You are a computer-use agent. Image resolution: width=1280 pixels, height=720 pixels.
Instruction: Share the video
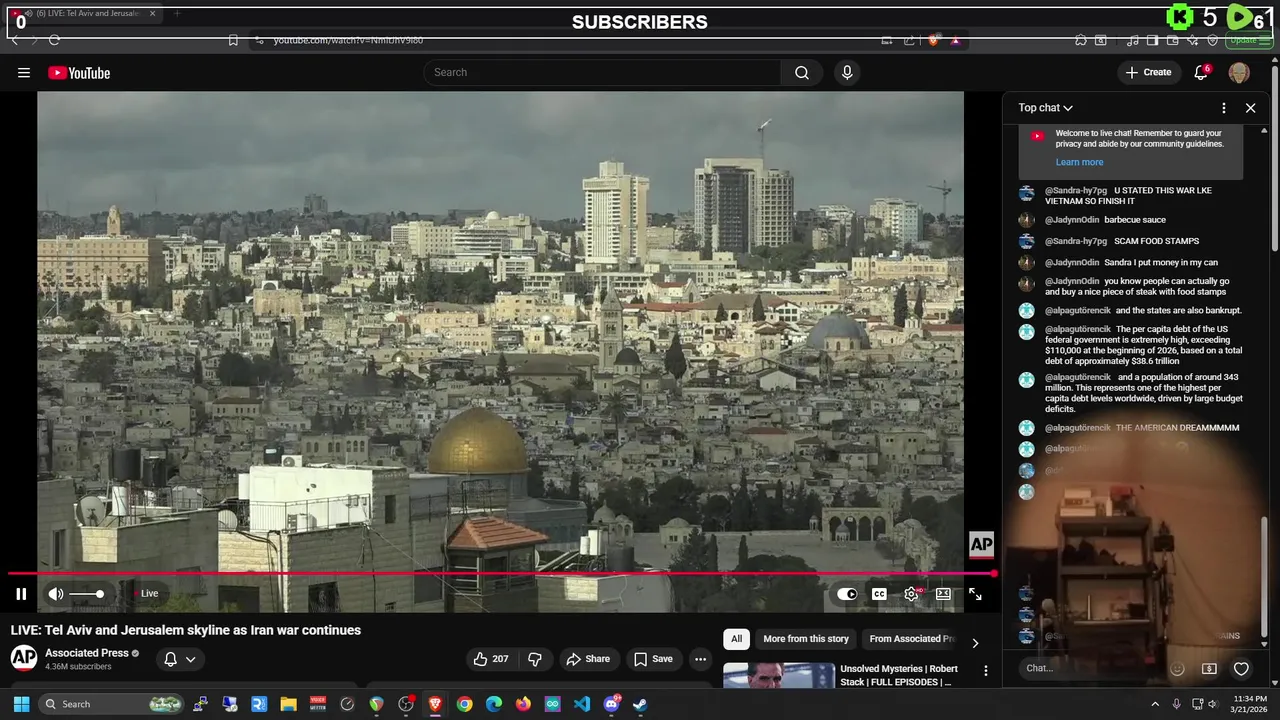588,659
